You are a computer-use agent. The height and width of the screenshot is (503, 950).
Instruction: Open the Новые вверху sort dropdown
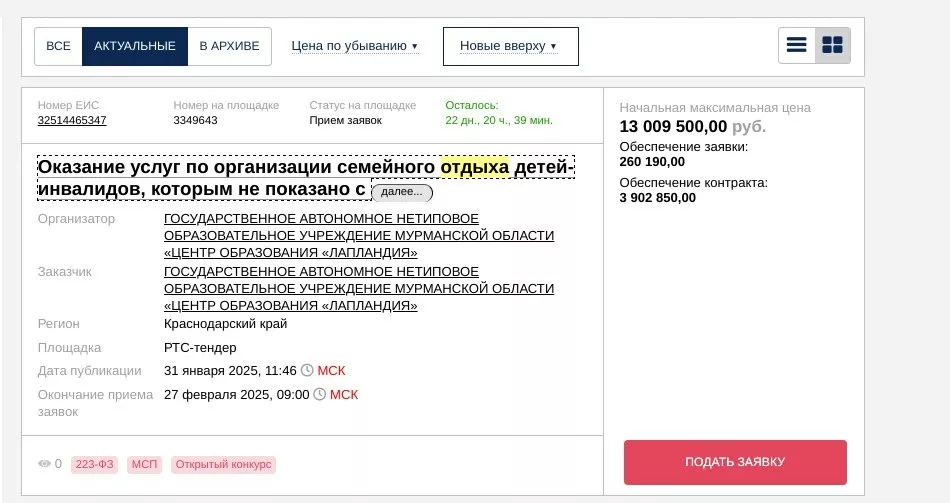pos(511,46)
